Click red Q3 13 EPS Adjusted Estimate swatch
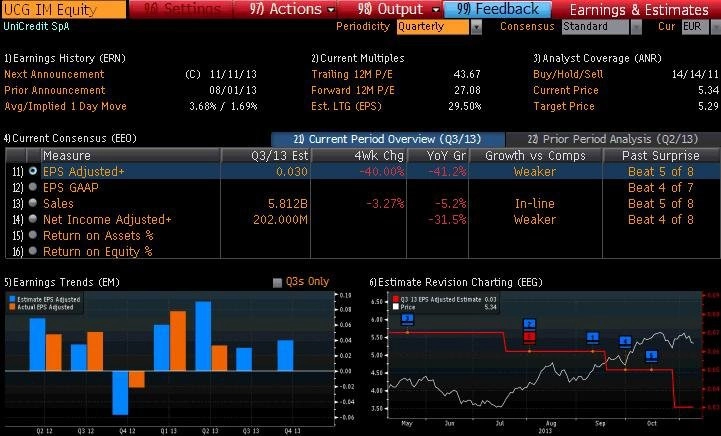 tap(396, 299)
